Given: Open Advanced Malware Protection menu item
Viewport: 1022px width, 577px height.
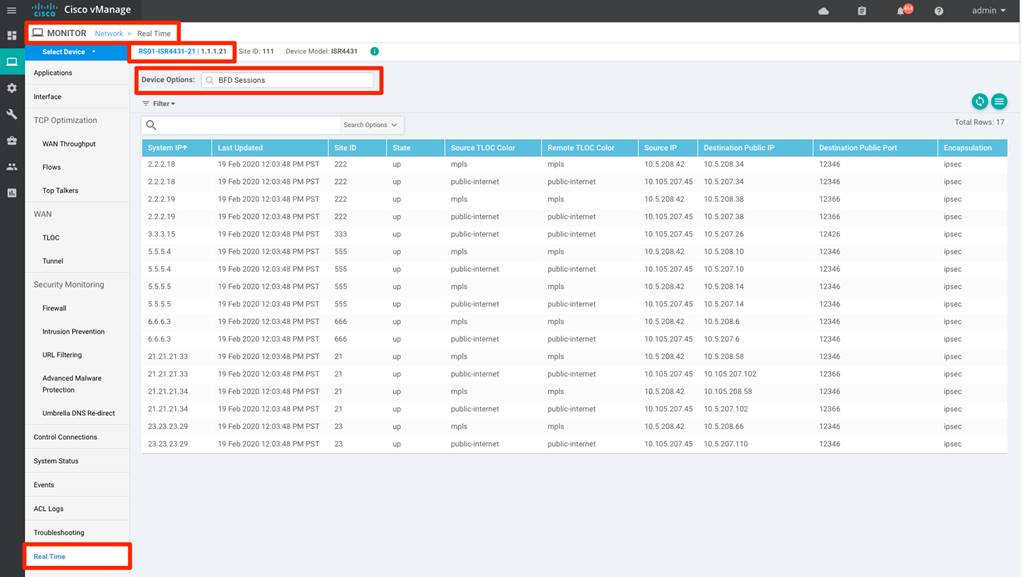Looking at the screenshot, I should coord(72,384).
